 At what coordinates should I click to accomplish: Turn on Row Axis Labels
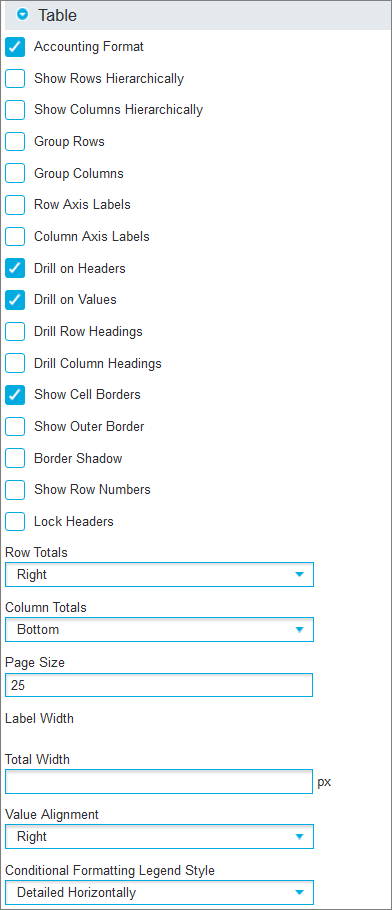tap(15, 205)
